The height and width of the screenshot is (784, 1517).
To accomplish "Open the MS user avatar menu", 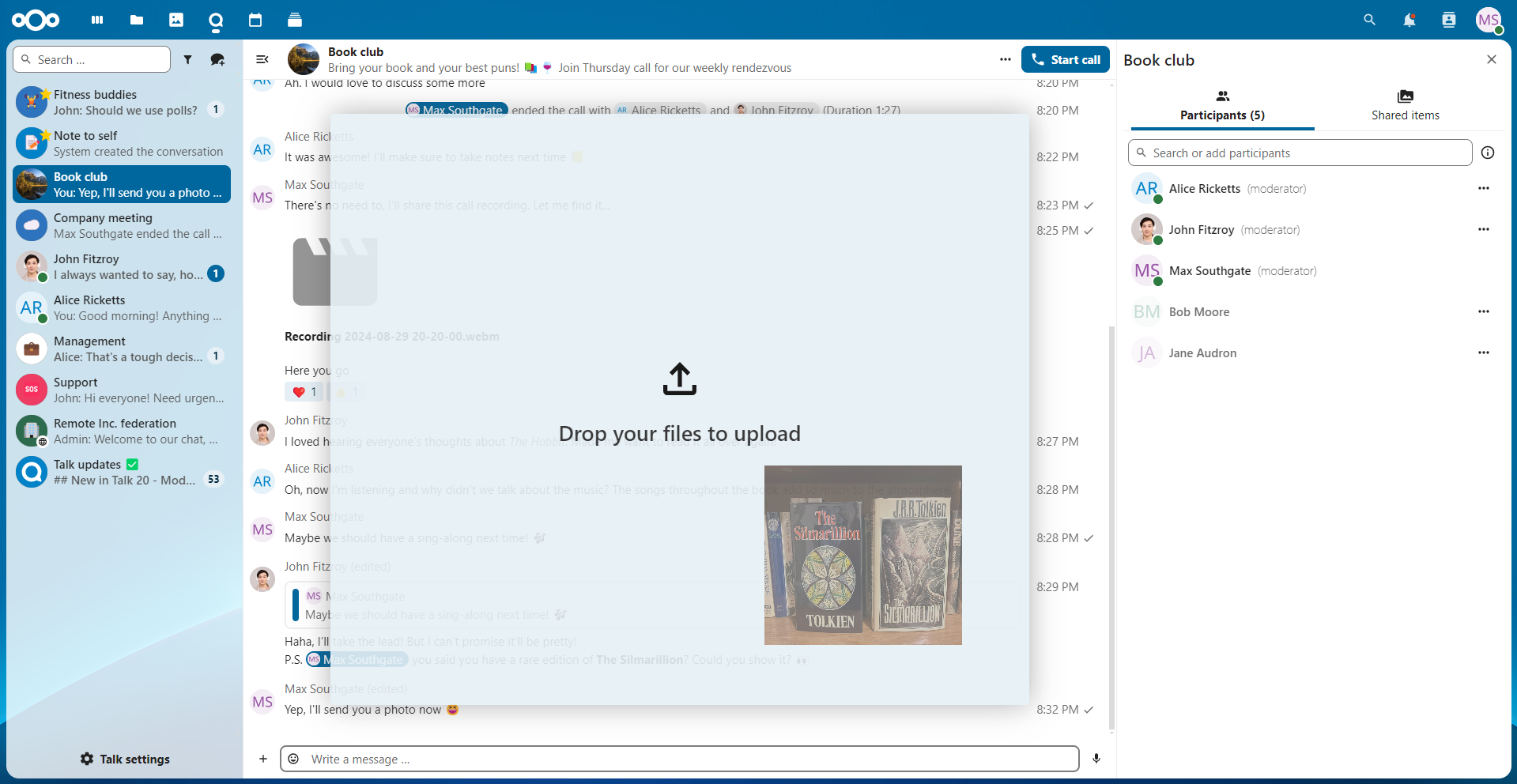I will [1489, 20].
